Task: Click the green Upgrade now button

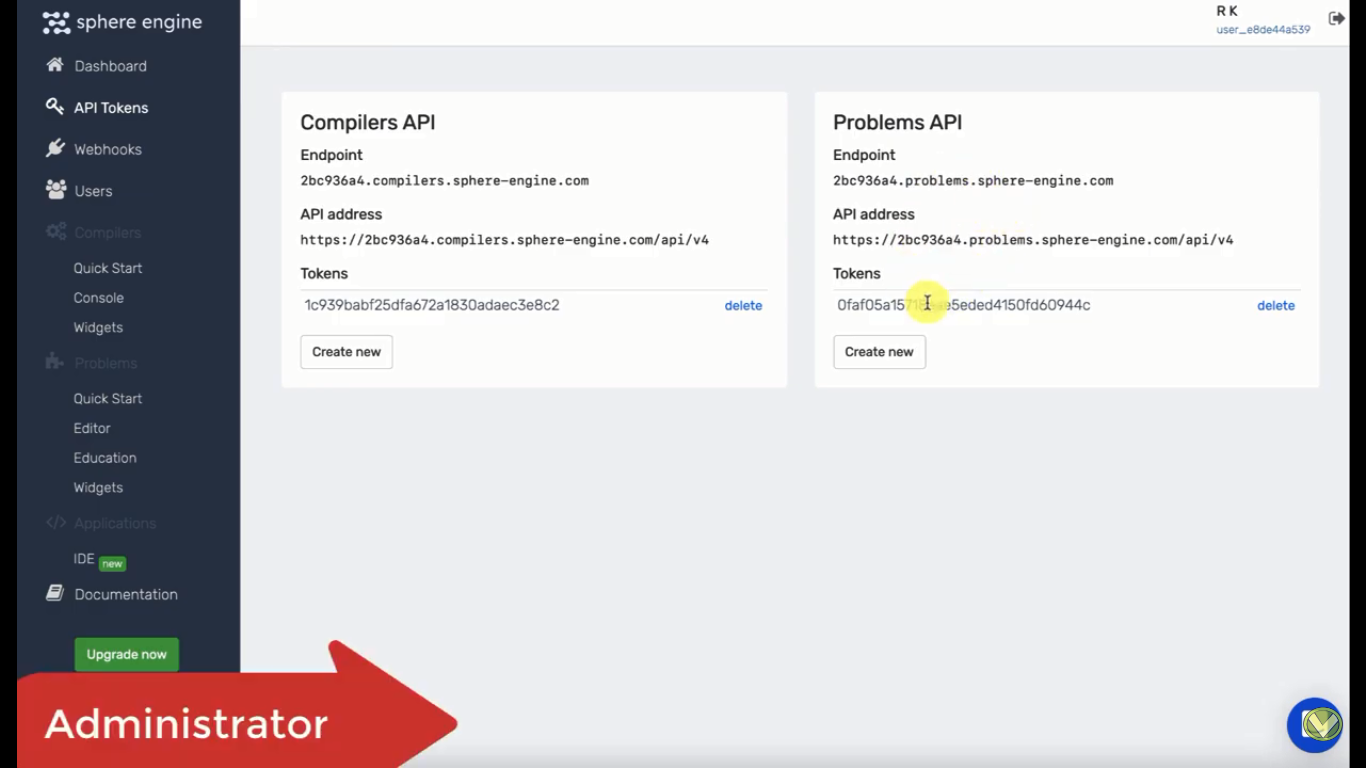Action: click(127, 654)
